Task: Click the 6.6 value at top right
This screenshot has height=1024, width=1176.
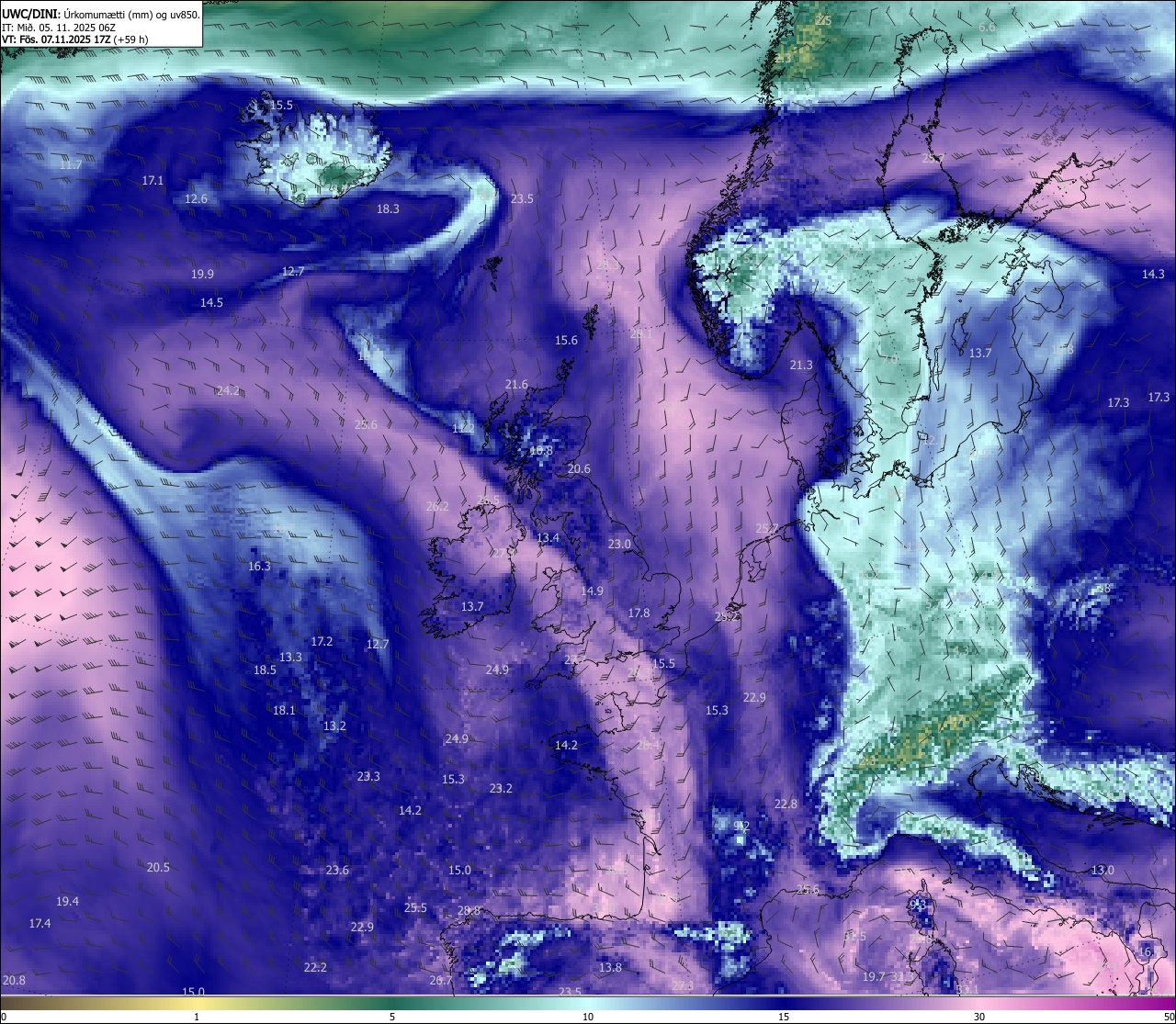Action: coord(987,28)
